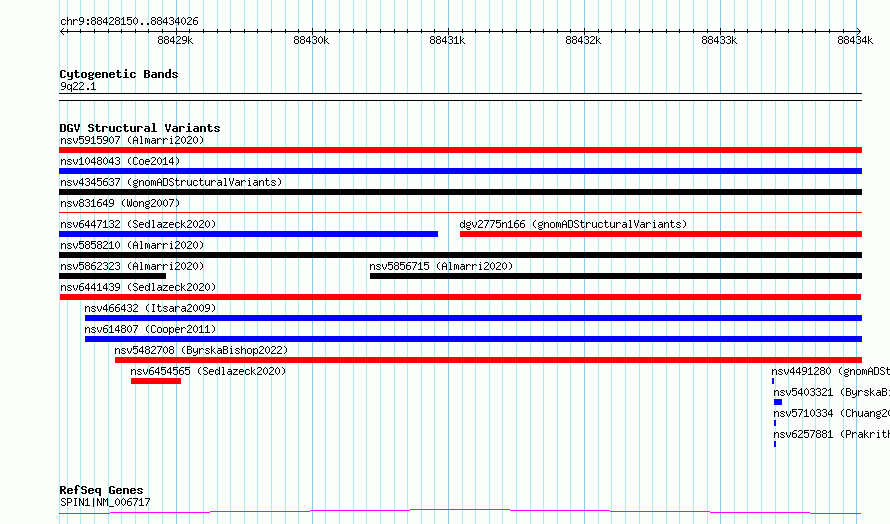Click the blue nsv6447132 variant bar

pyautogui.click(x=249, y=234)
